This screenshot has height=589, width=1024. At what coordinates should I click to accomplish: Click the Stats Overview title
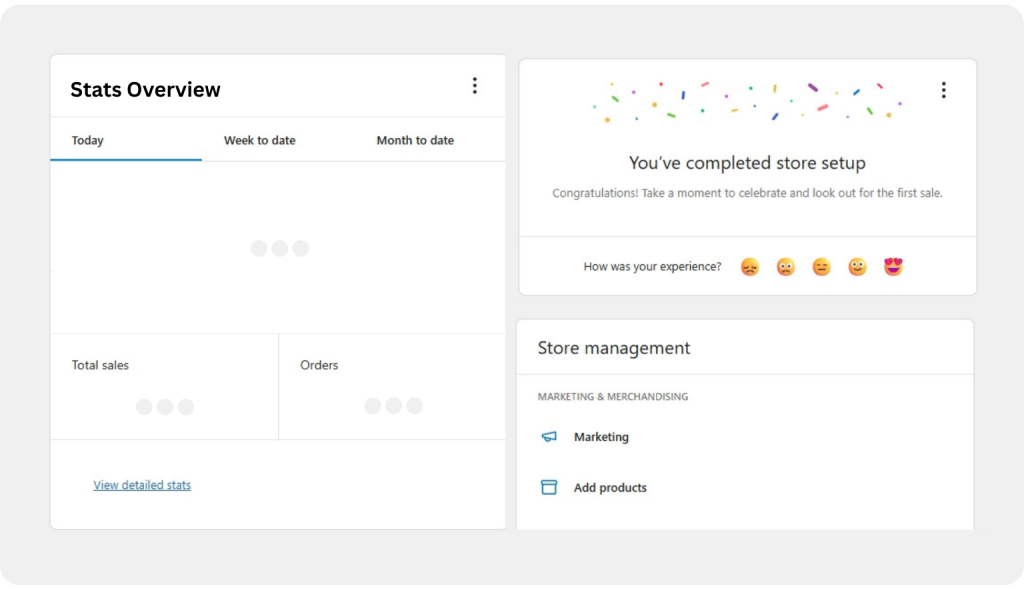[145, 90]
